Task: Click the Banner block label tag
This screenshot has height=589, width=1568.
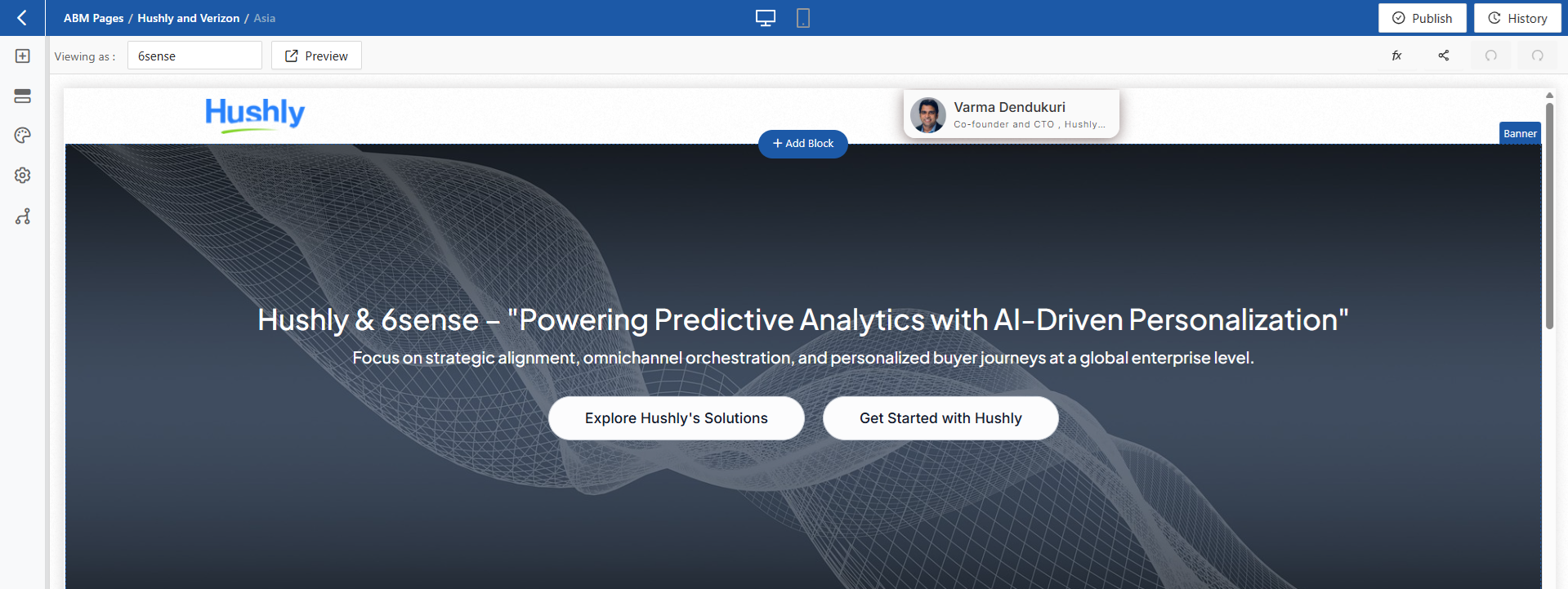Action: [x=1520, y=133]
